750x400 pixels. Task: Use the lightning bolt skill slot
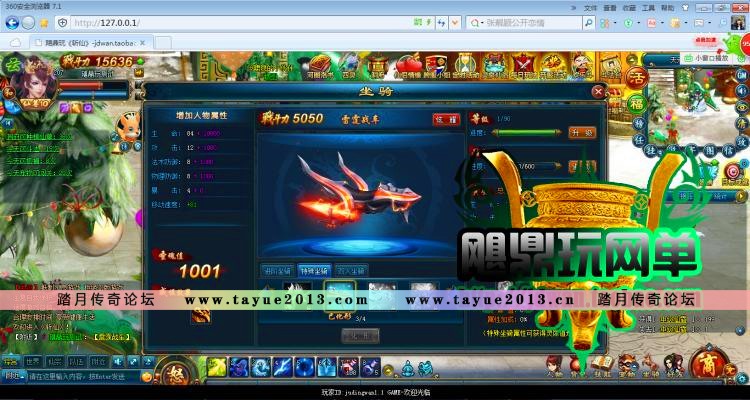[283, 367]
